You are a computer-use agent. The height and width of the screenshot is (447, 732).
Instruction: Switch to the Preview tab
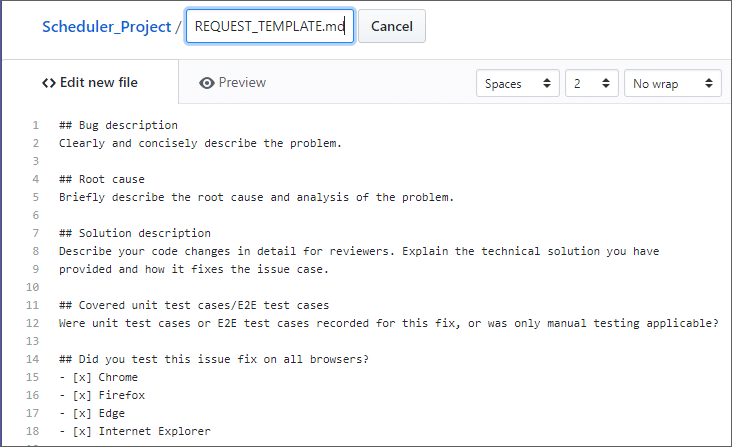[x=232, y=83]
